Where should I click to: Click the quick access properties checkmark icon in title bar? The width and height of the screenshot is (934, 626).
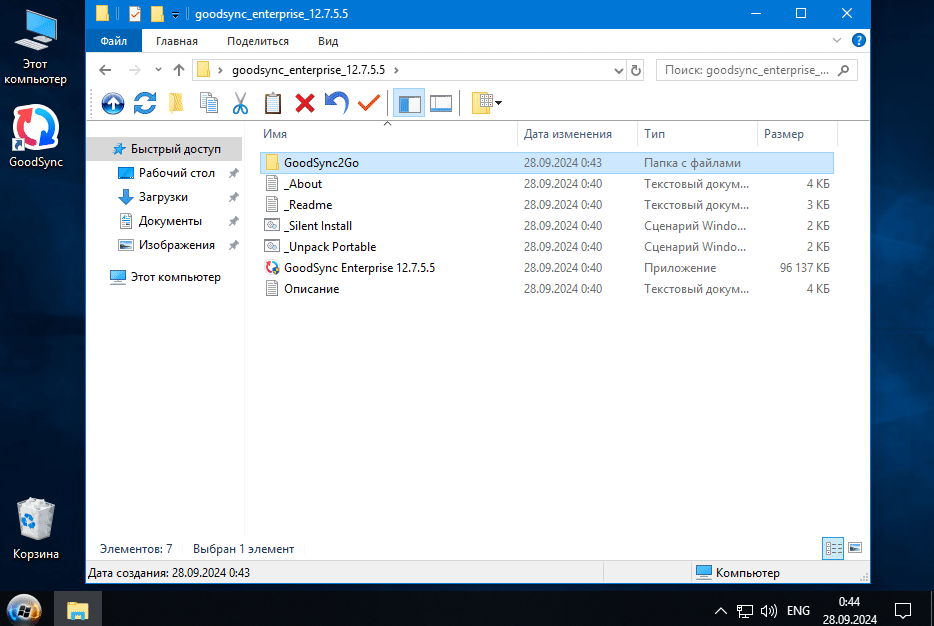click(135, 14)
